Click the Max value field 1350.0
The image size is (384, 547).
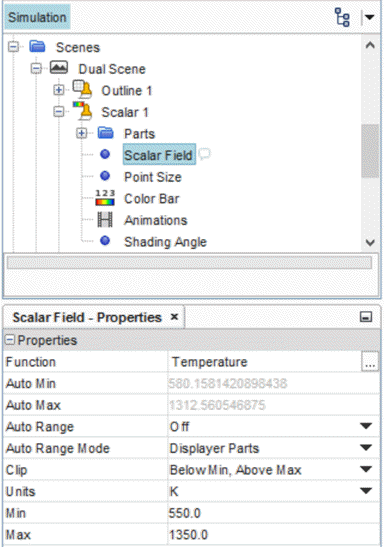pyautogui.click(x=273, y=534)
